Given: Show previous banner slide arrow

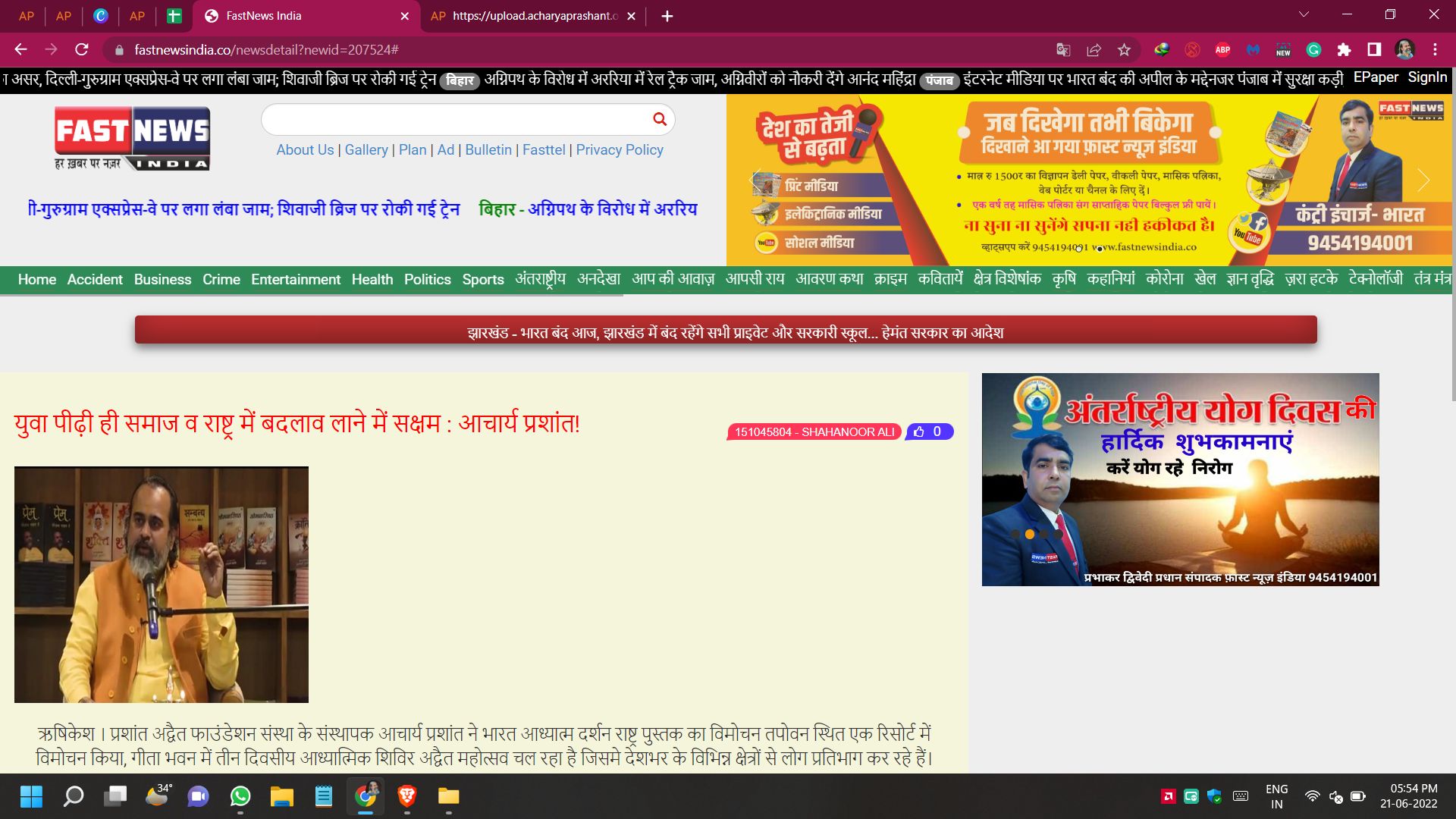Looking at the screenshot, I should [755, 180].
